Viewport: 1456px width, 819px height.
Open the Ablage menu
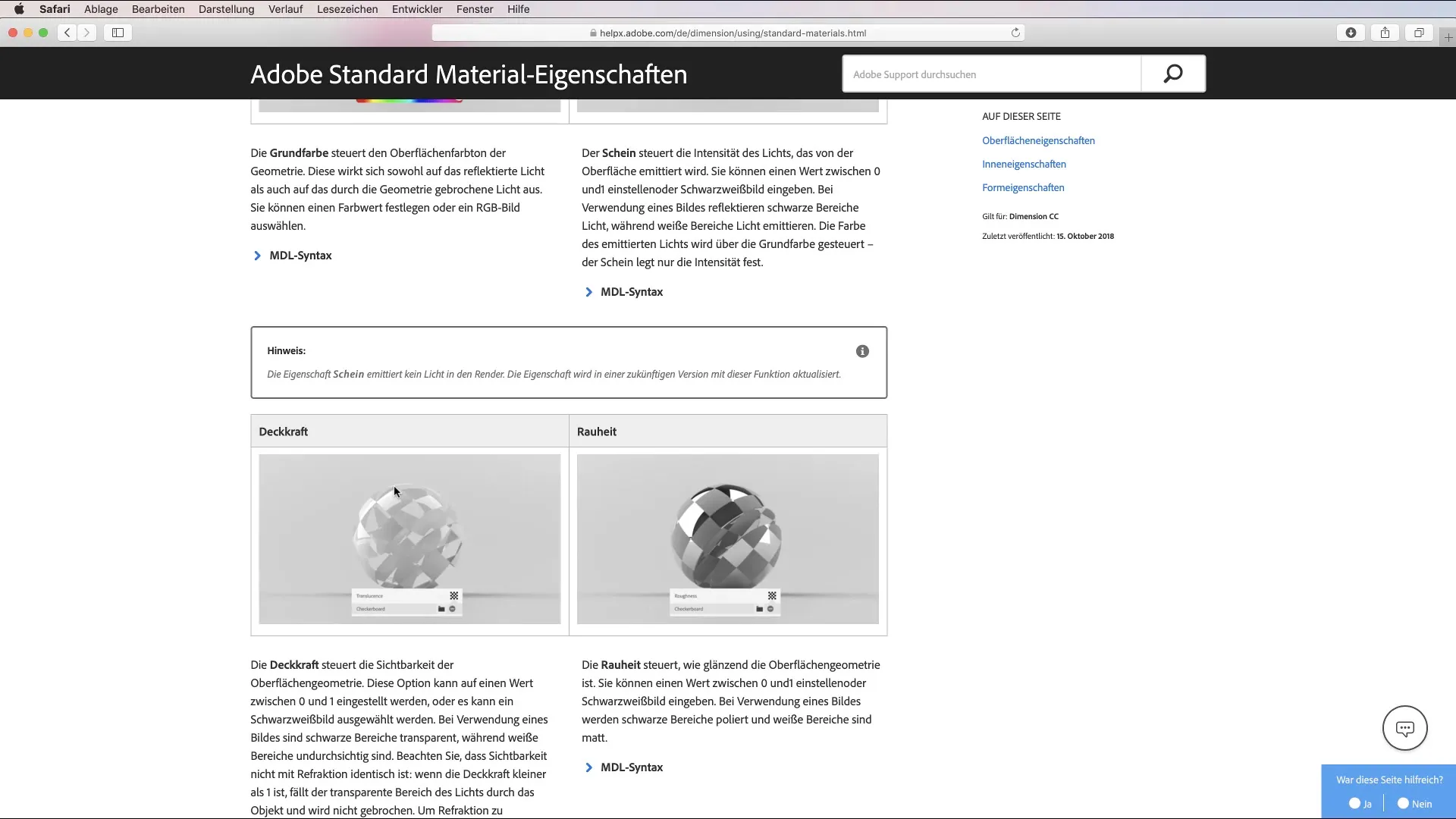point(101,9)
